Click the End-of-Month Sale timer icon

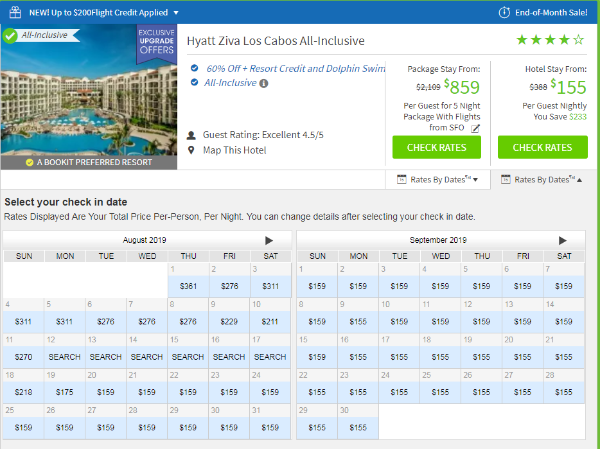(x=504, y=13)
